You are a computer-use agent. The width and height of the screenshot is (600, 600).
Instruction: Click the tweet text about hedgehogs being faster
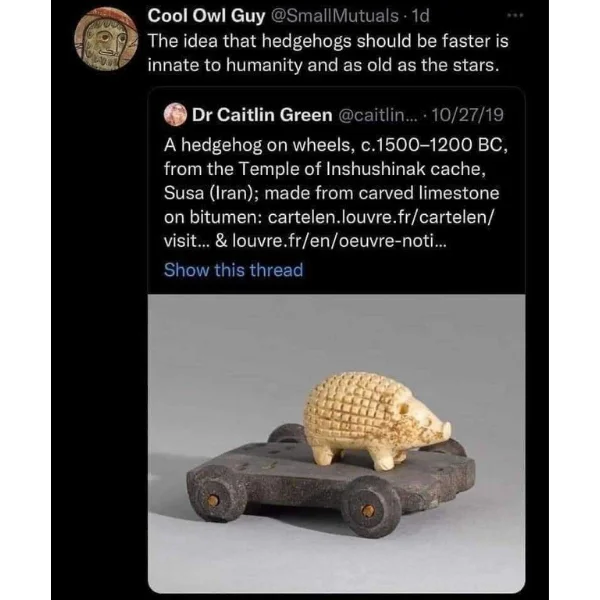328,53
